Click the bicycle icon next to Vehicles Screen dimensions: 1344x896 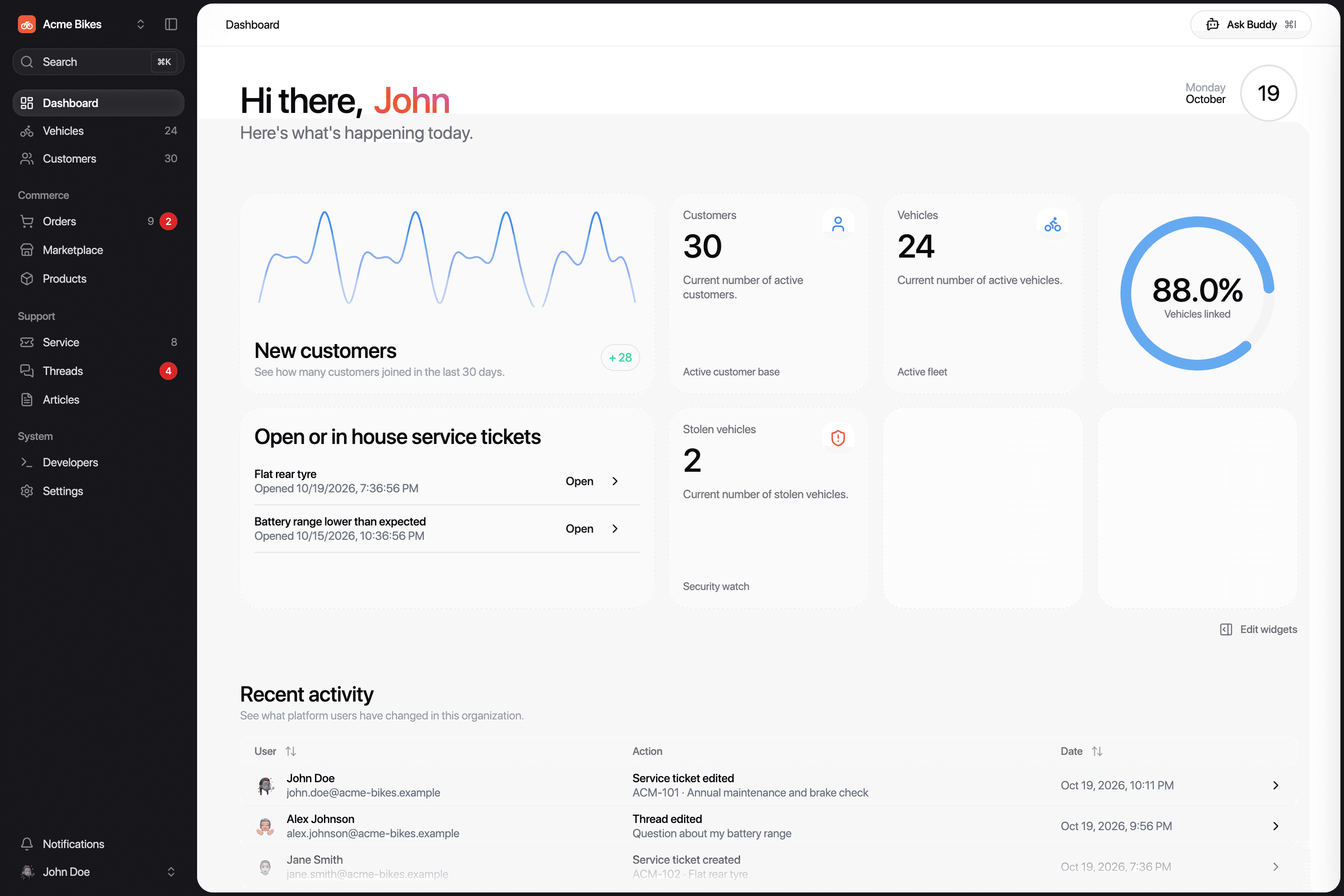pos(27,131)
